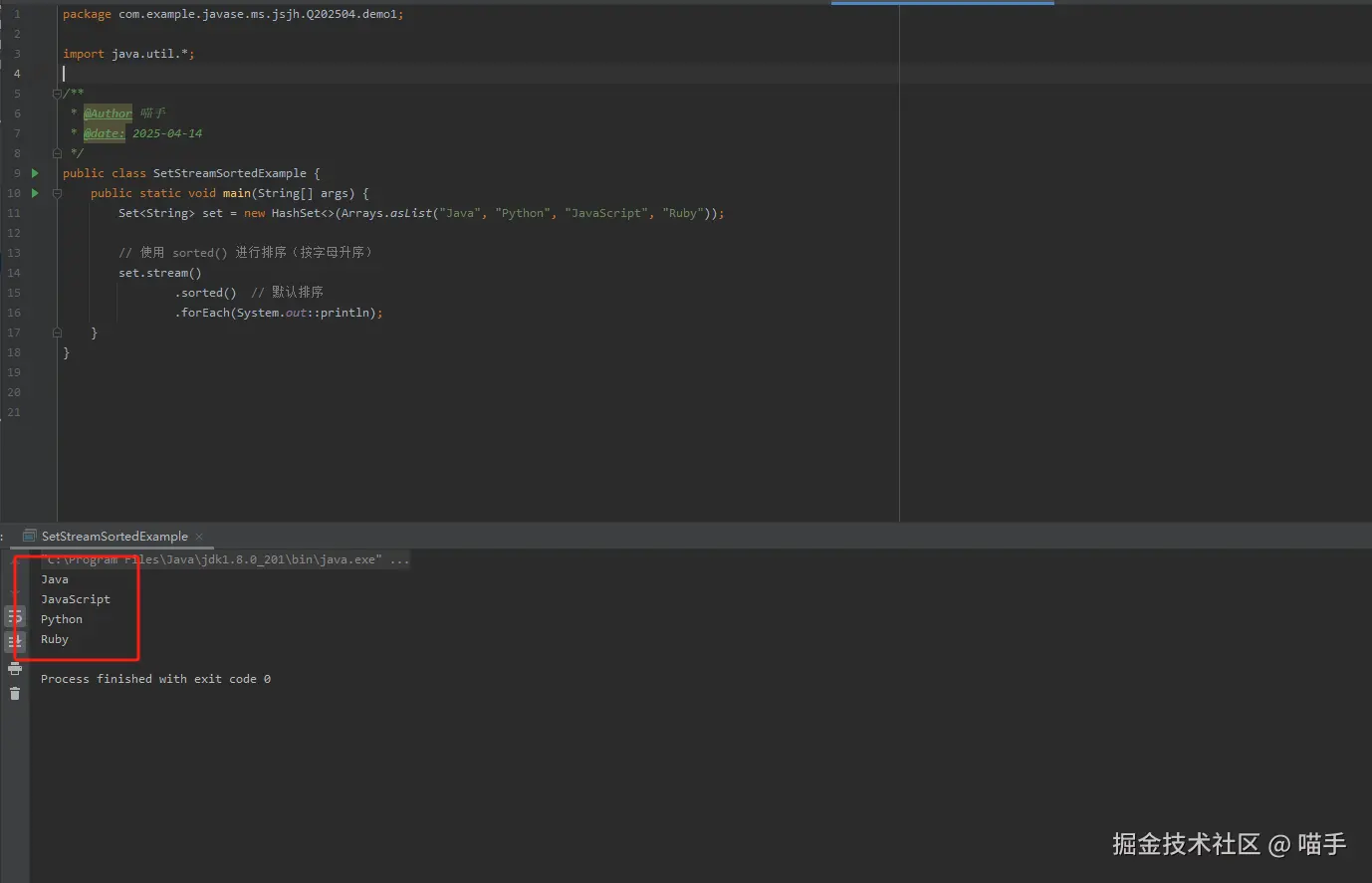Print the Run console output
Image resolution: width=1372 pixels, height=883 pixels.
14,668
